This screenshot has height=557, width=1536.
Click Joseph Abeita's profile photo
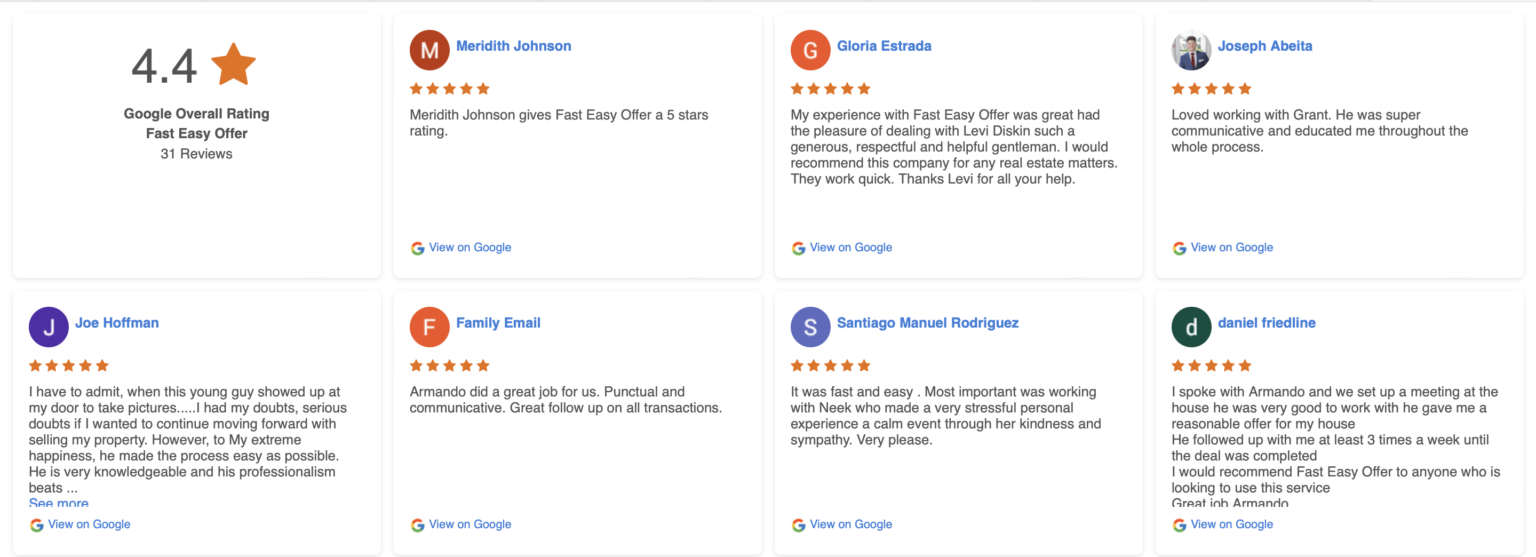[1191, 50]
